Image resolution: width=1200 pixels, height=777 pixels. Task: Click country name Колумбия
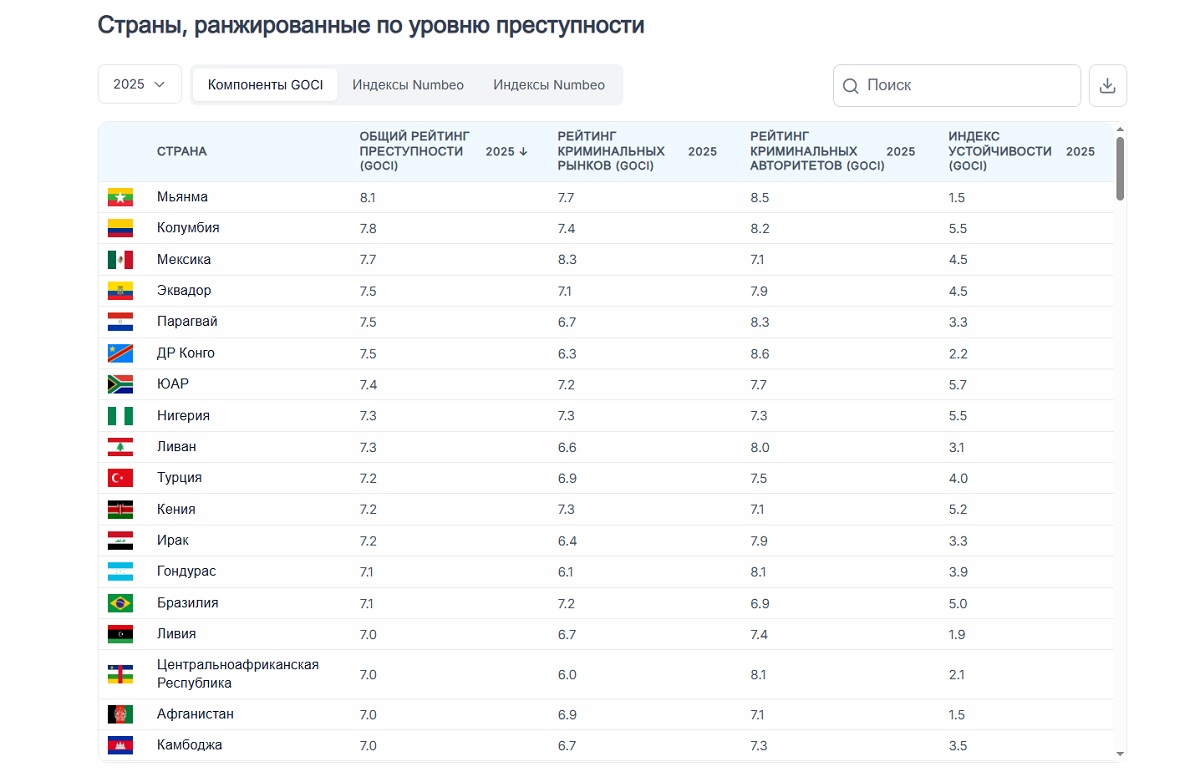click(x=188, y=228)
